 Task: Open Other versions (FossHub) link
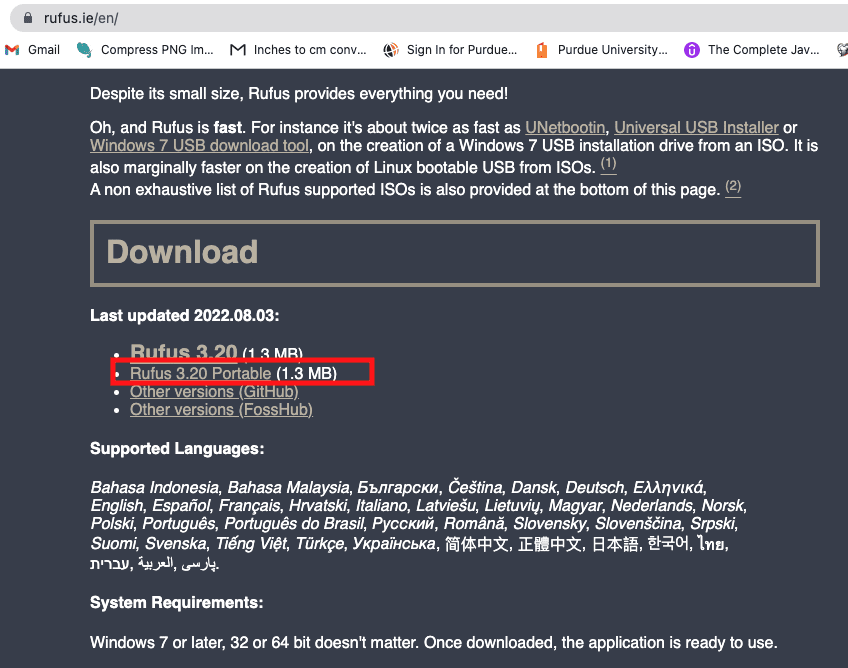click(x=221, y=409)
